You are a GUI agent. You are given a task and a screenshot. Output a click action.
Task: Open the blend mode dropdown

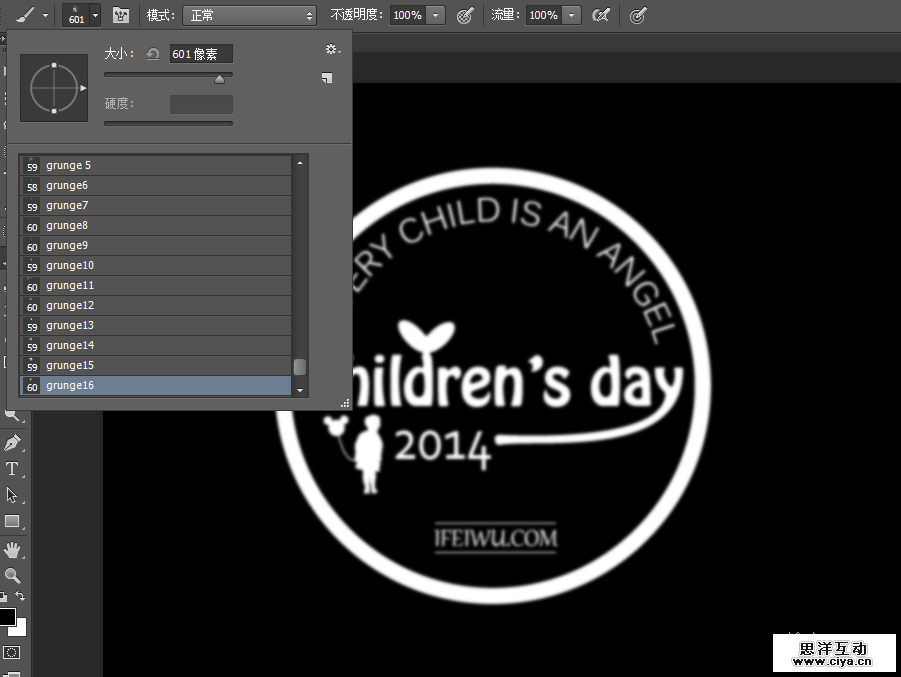pyautogui.click(x=248, y=15)
